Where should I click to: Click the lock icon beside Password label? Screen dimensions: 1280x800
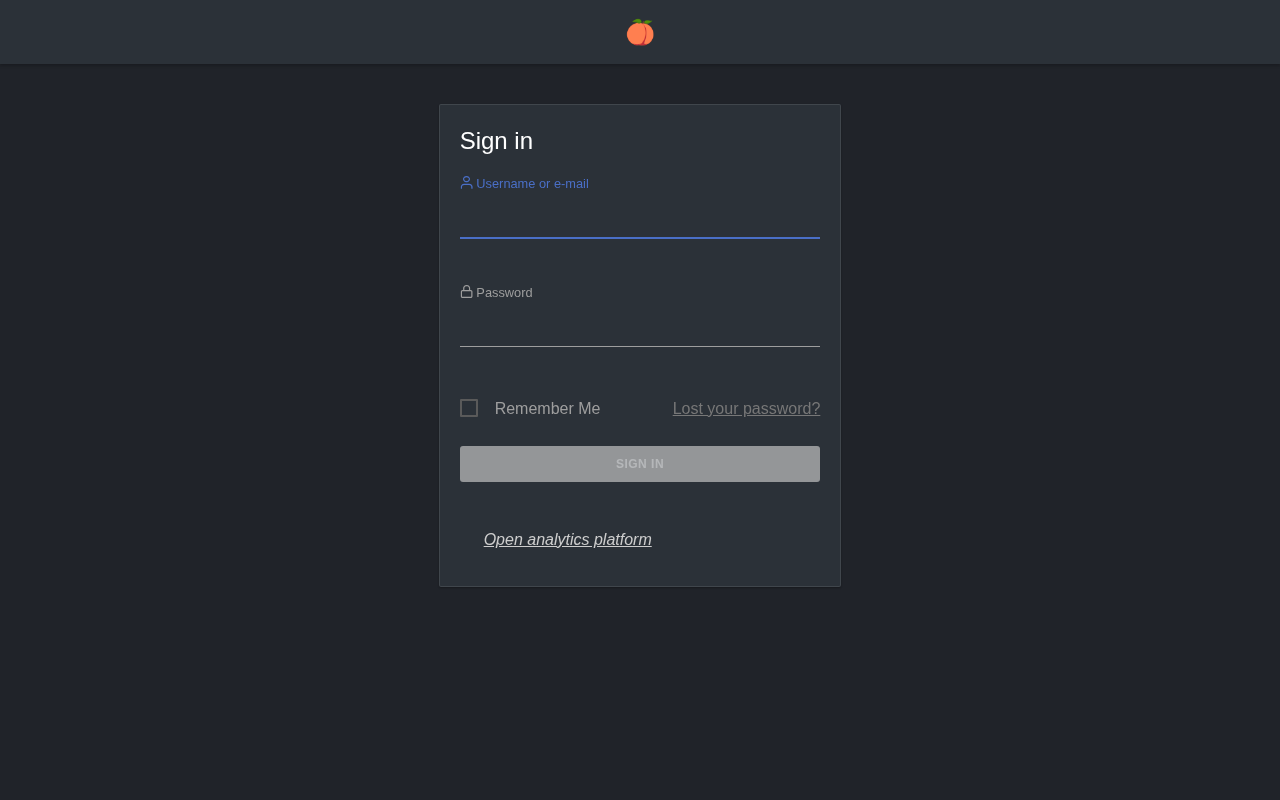(466, 292)
